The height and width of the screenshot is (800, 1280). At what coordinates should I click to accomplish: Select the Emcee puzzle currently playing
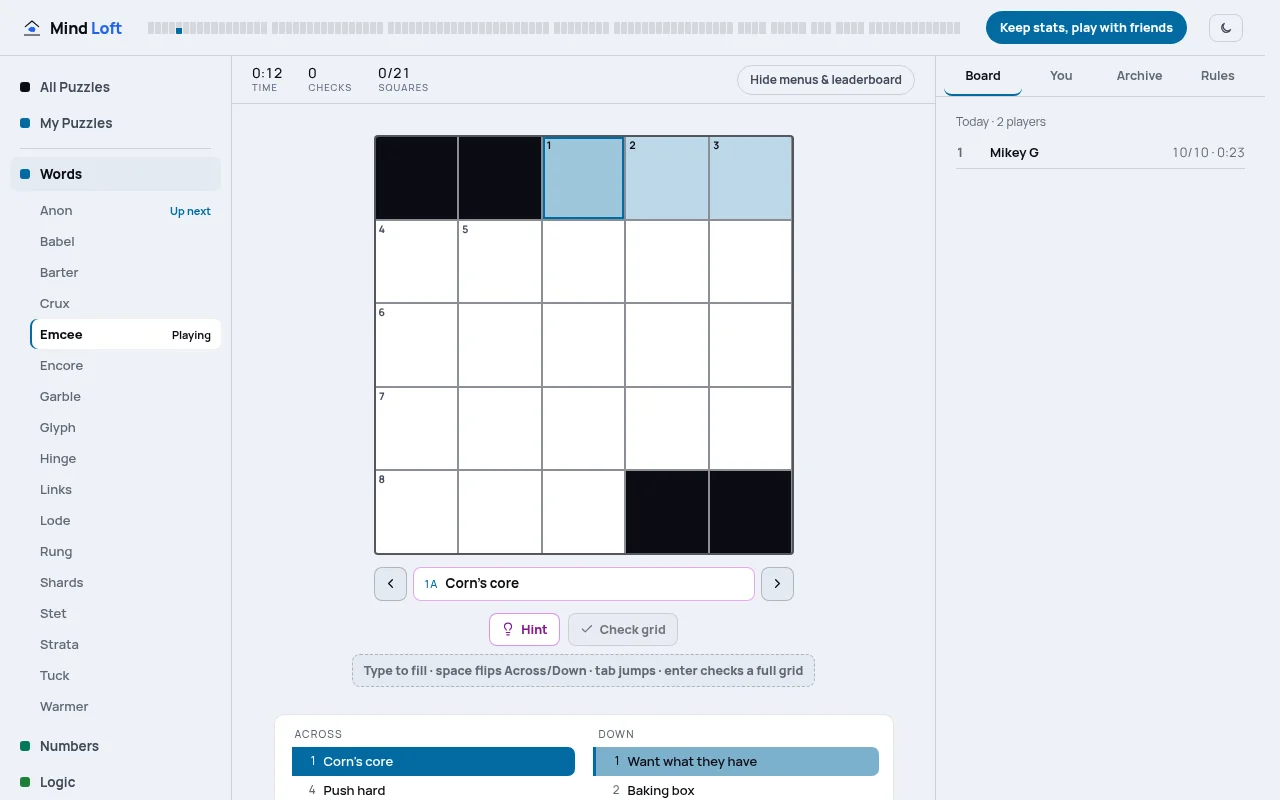[x=125, y=335]
